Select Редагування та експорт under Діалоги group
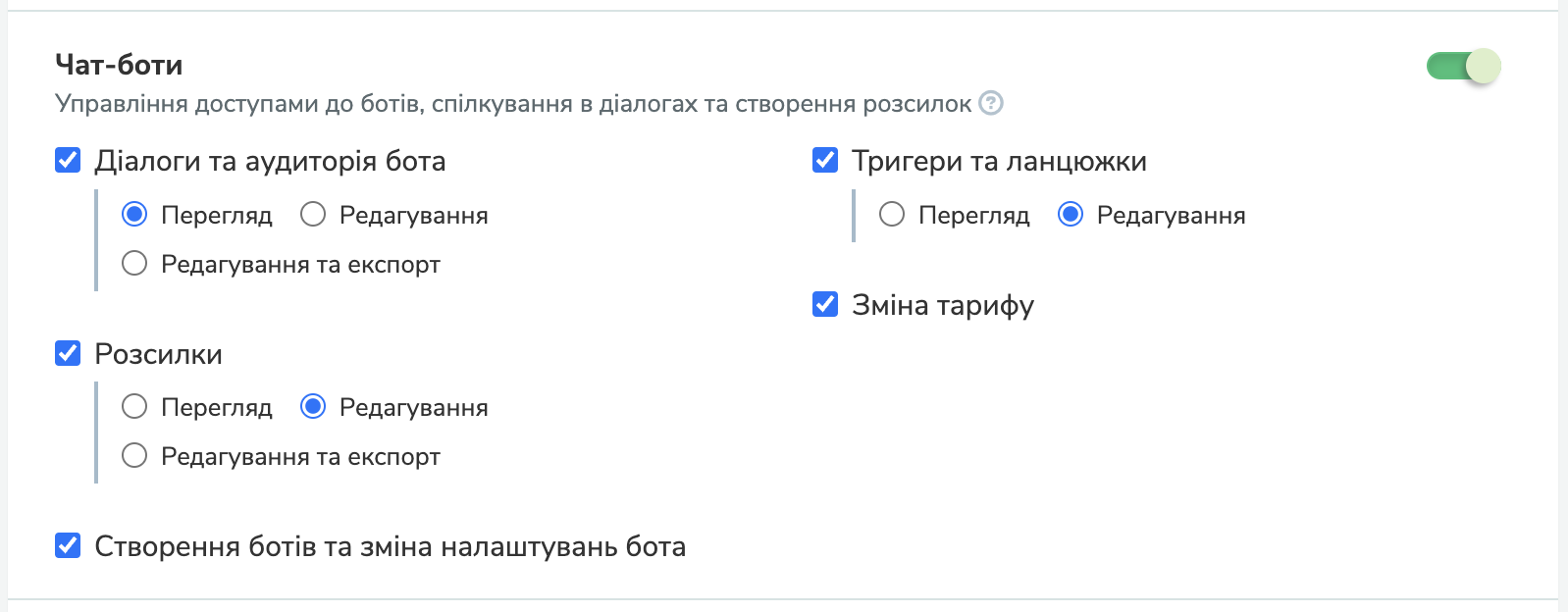 [x=134, y=263]
